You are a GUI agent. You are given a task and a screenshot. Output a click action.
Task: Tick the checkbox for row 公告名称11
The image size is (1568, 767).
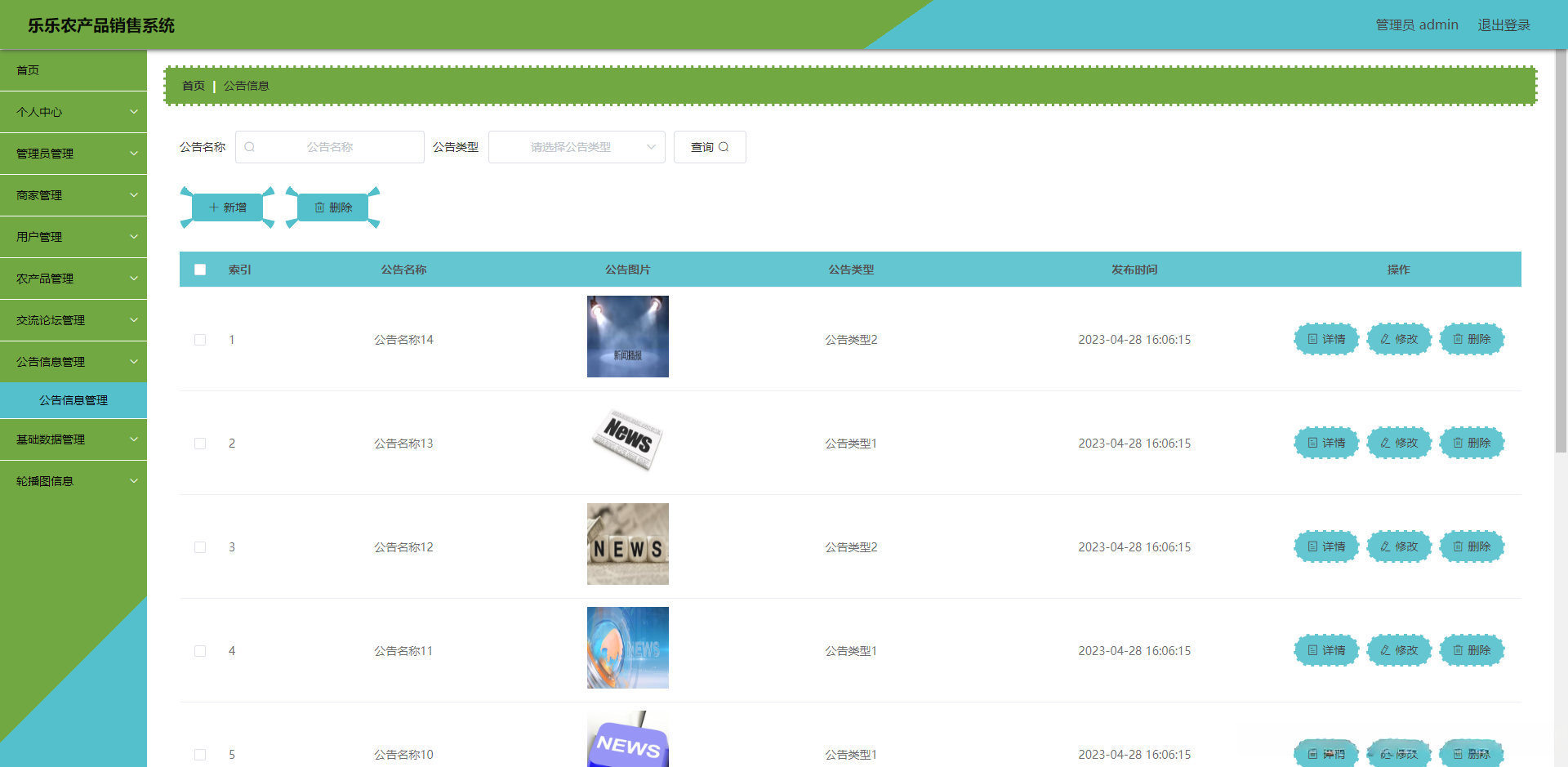[200, 651]
